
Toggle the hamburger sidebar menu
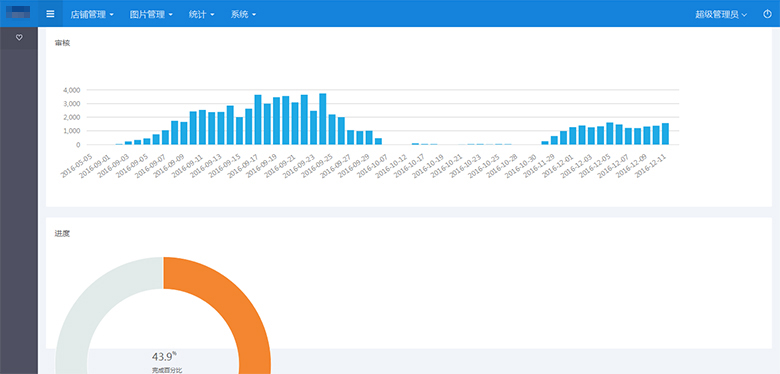click(50, 13)
